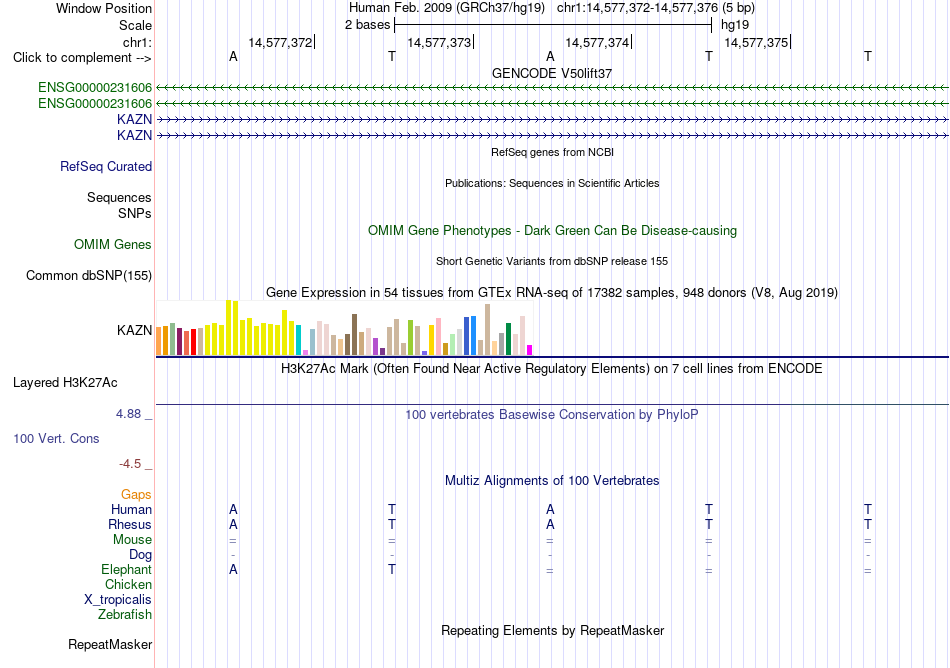Select the X_tropicalis alignment row label
950x668 pixels.
pyautogui.click(x=118, y=600)
